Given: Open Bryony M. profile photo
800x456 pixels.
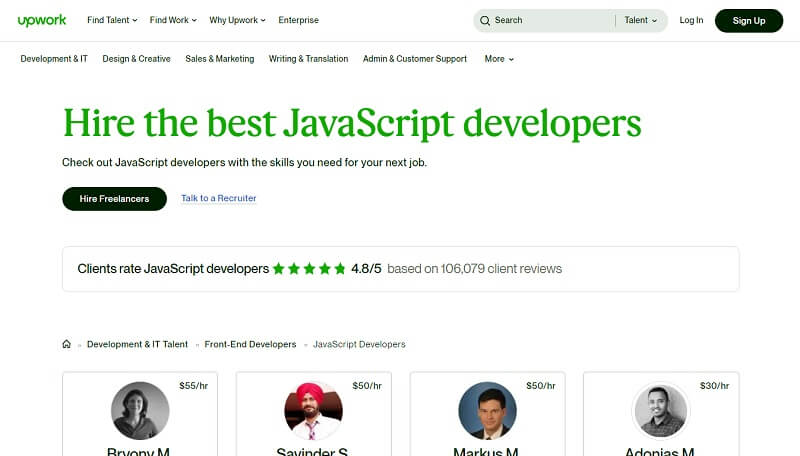Looking at the screenshot, I should pos(140,411).
